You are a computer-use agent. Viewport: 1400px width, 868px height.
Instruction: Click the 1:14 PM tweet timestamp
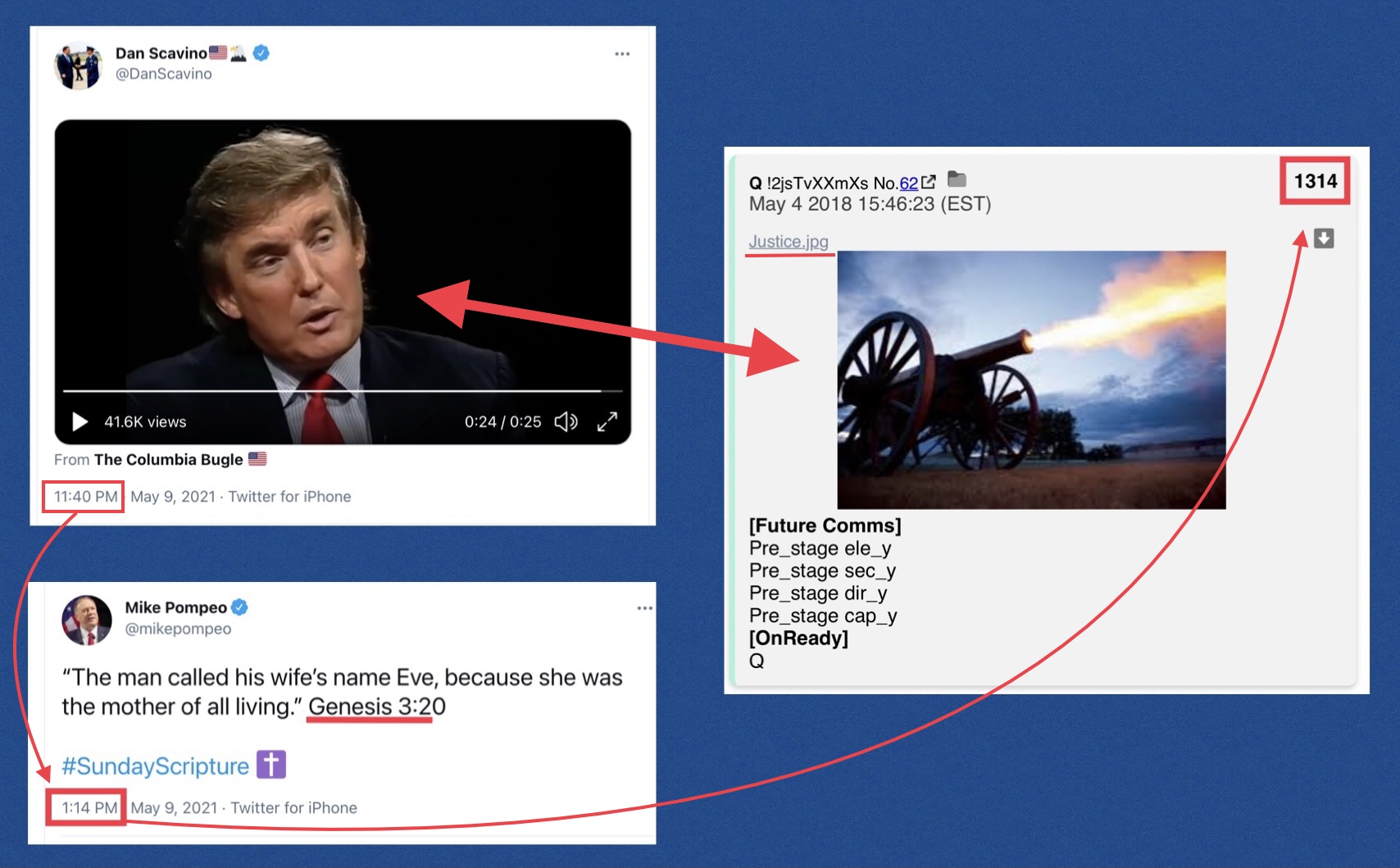click(89, 808)
